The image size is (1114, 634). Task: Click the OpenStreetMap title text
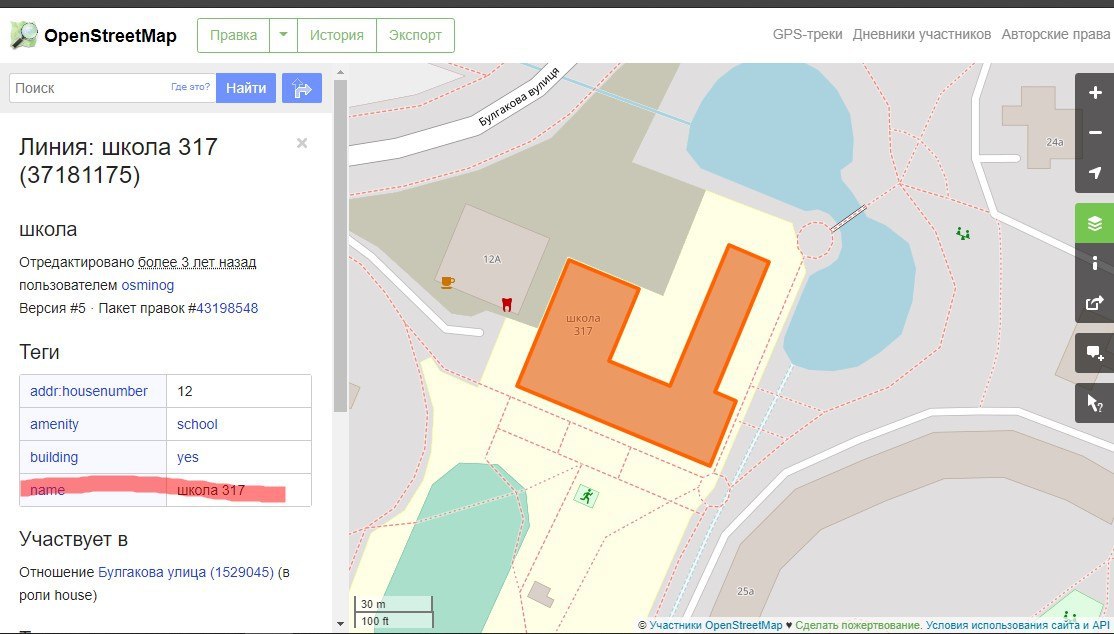pos(110,36)
